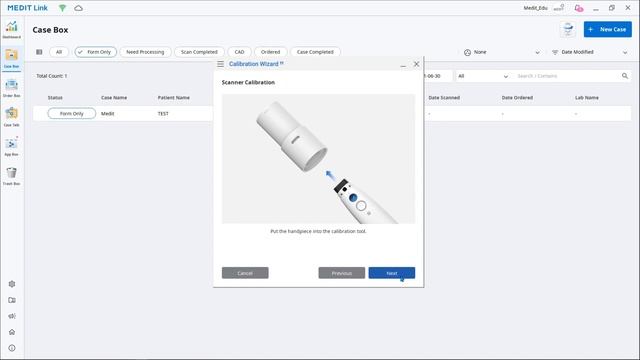Click the Next button in wizard

pos(391,273)
